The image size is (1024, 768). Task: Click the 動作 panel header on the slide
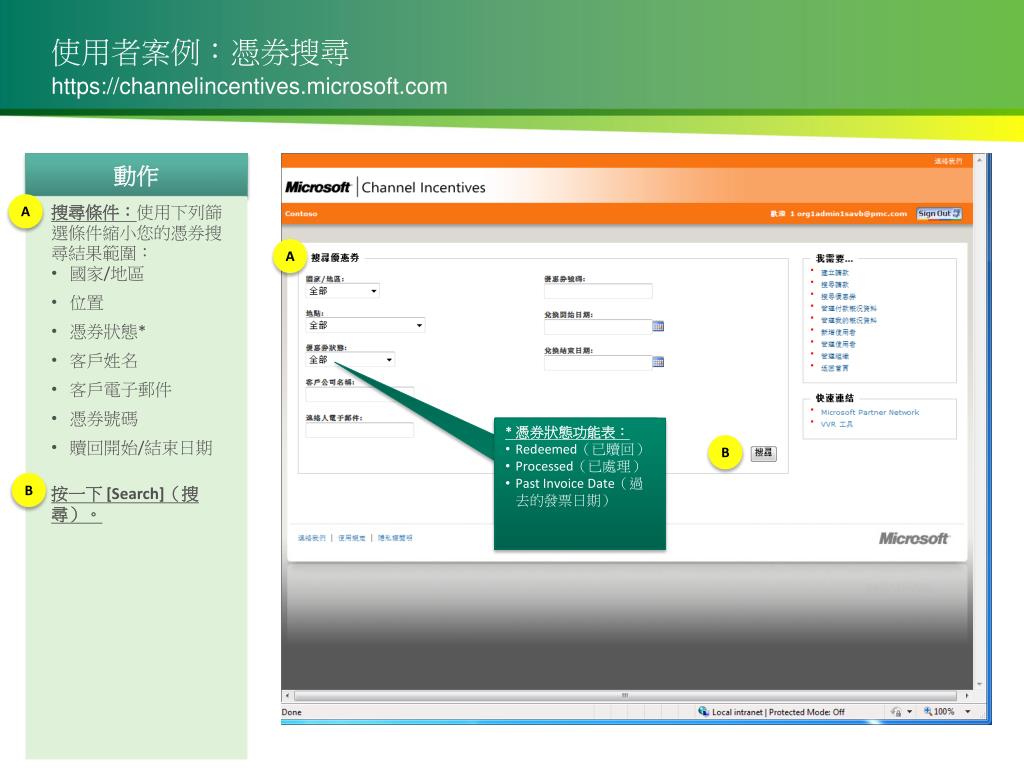coord(136,175)
